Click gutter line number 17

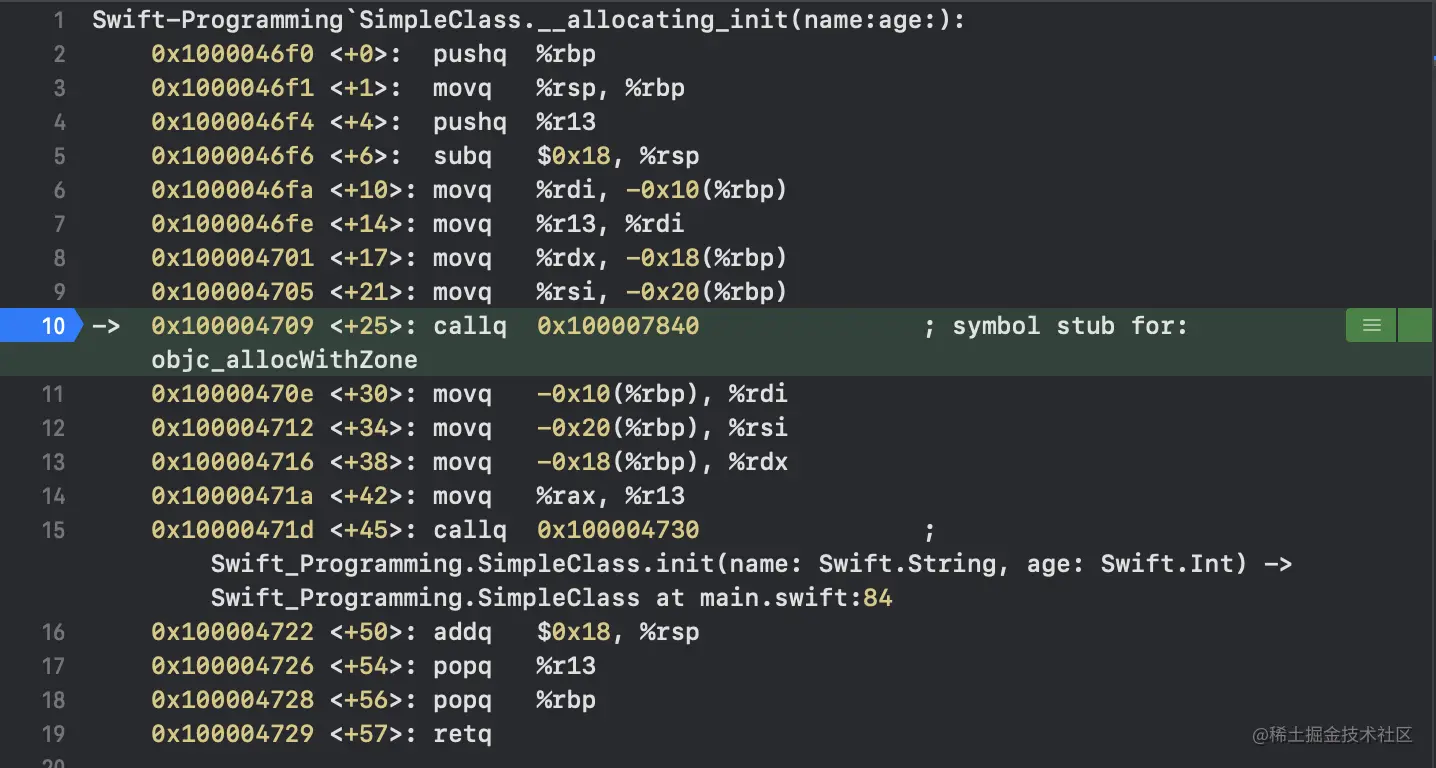coord(53,666)
